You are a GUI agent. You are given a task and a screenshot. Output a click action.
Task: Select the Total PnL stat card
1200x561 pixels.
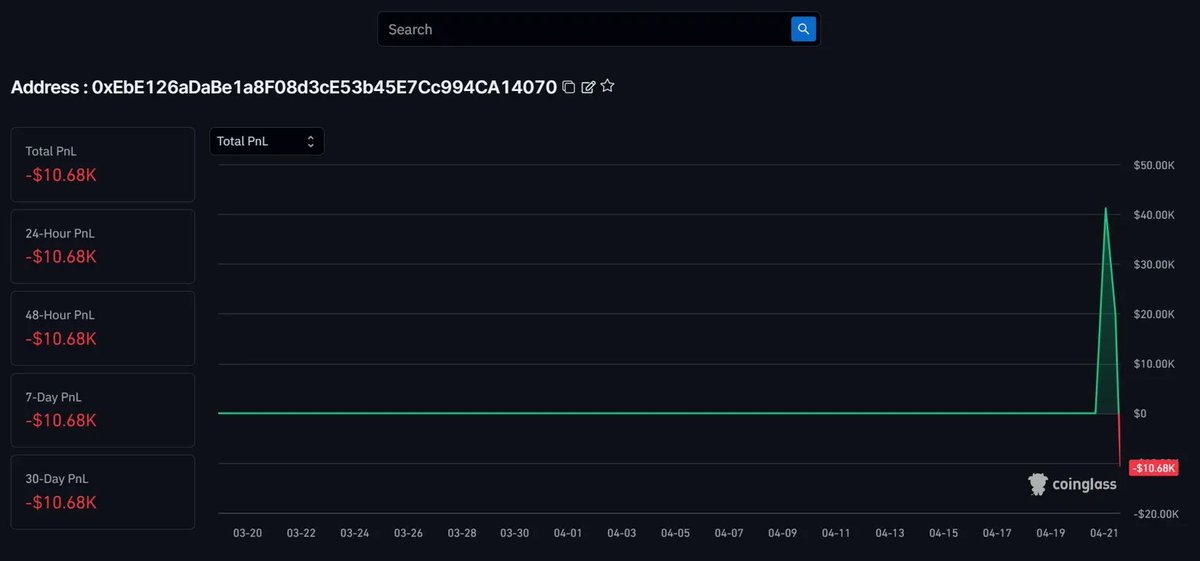pos(102,164)
